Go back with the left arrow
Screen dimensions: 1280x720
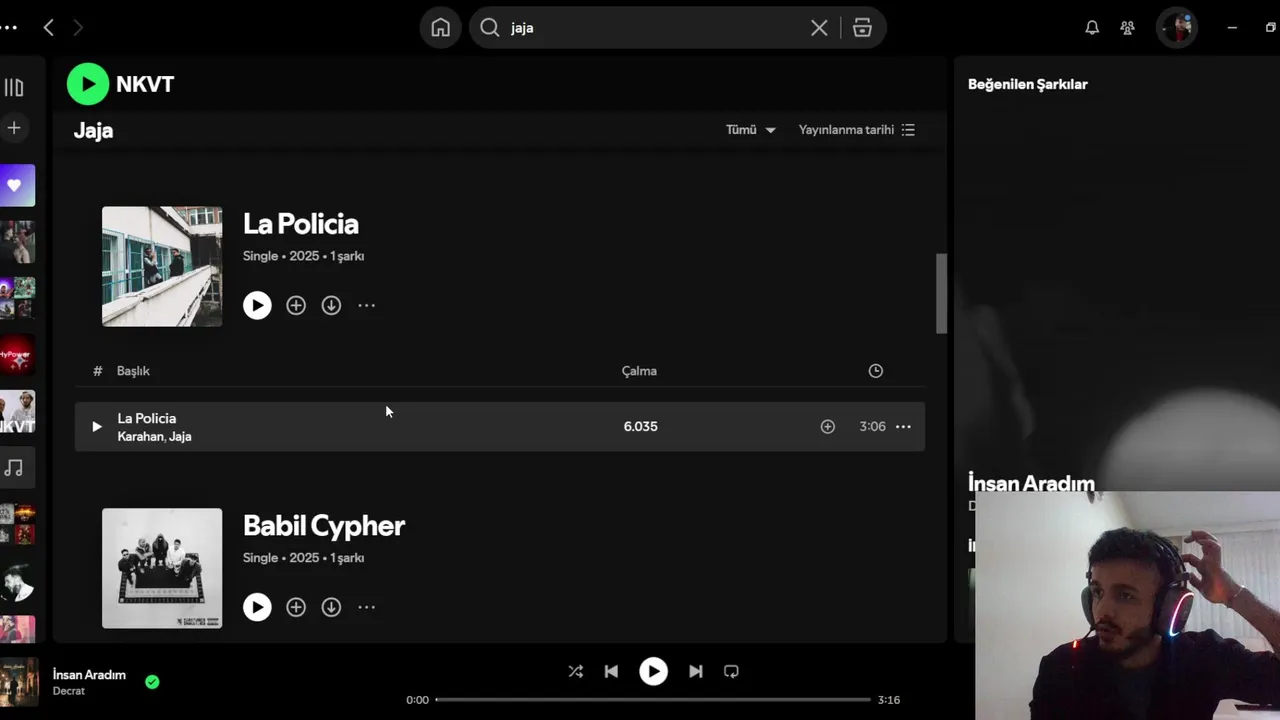[48, 28]
